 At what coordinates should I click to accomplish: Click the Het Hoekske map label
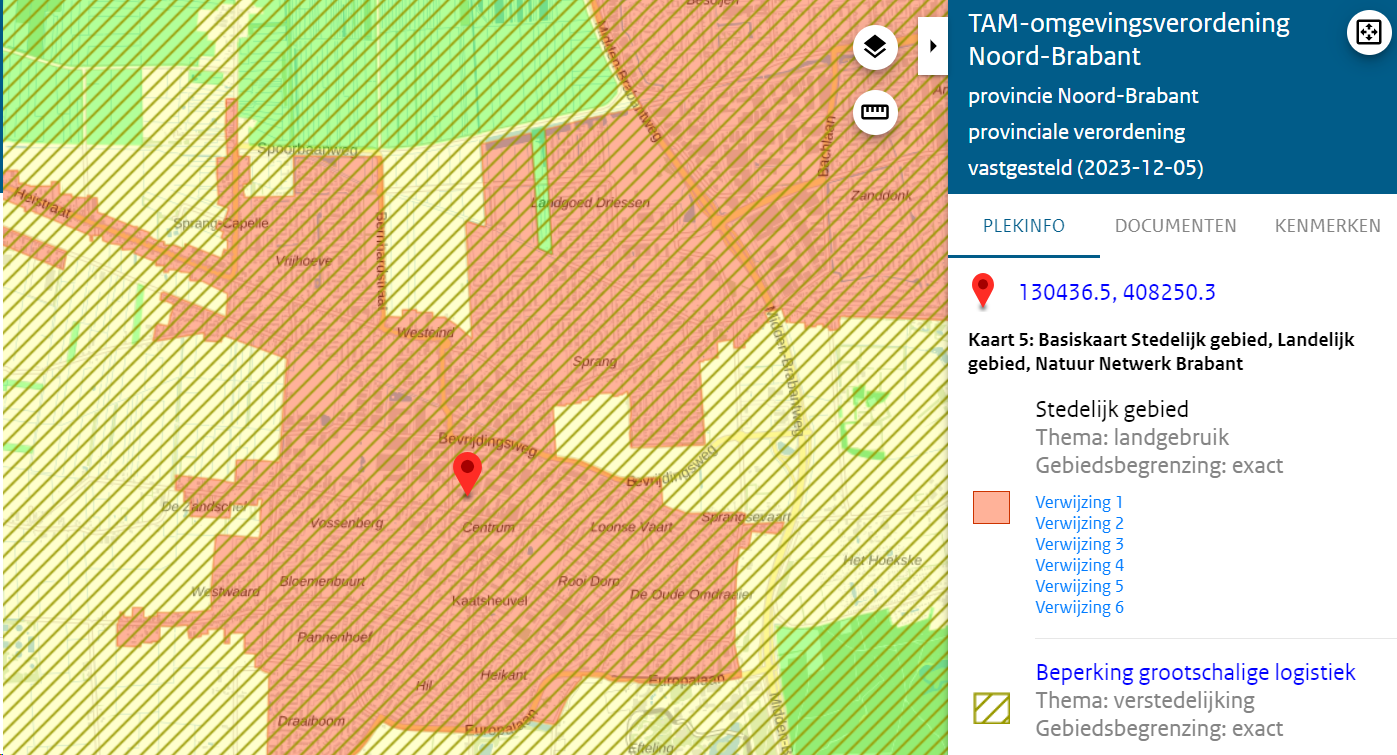[x=883, y=560]
